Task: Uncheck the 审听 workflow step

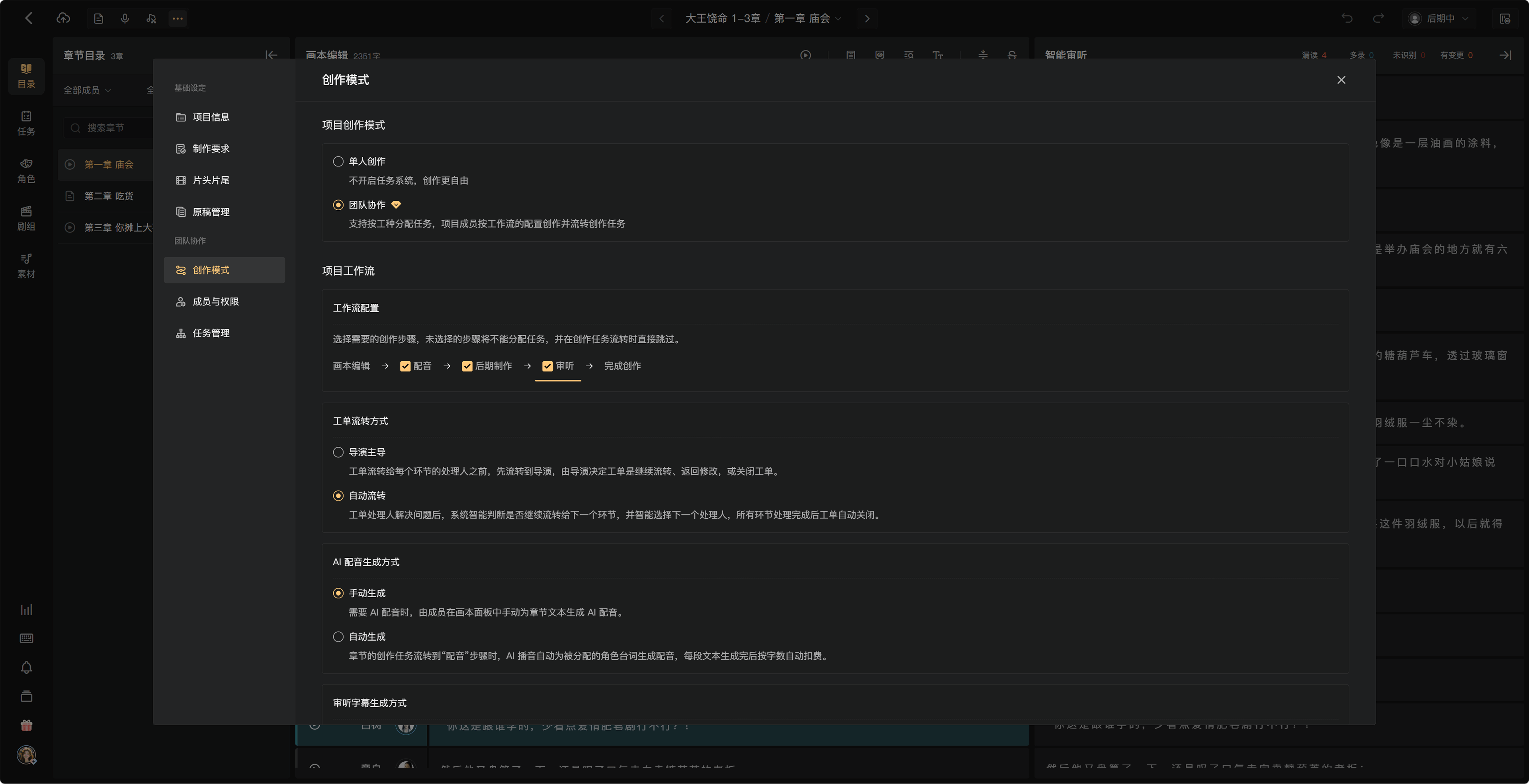Action: pyautogui.click(x=548, y=366)
